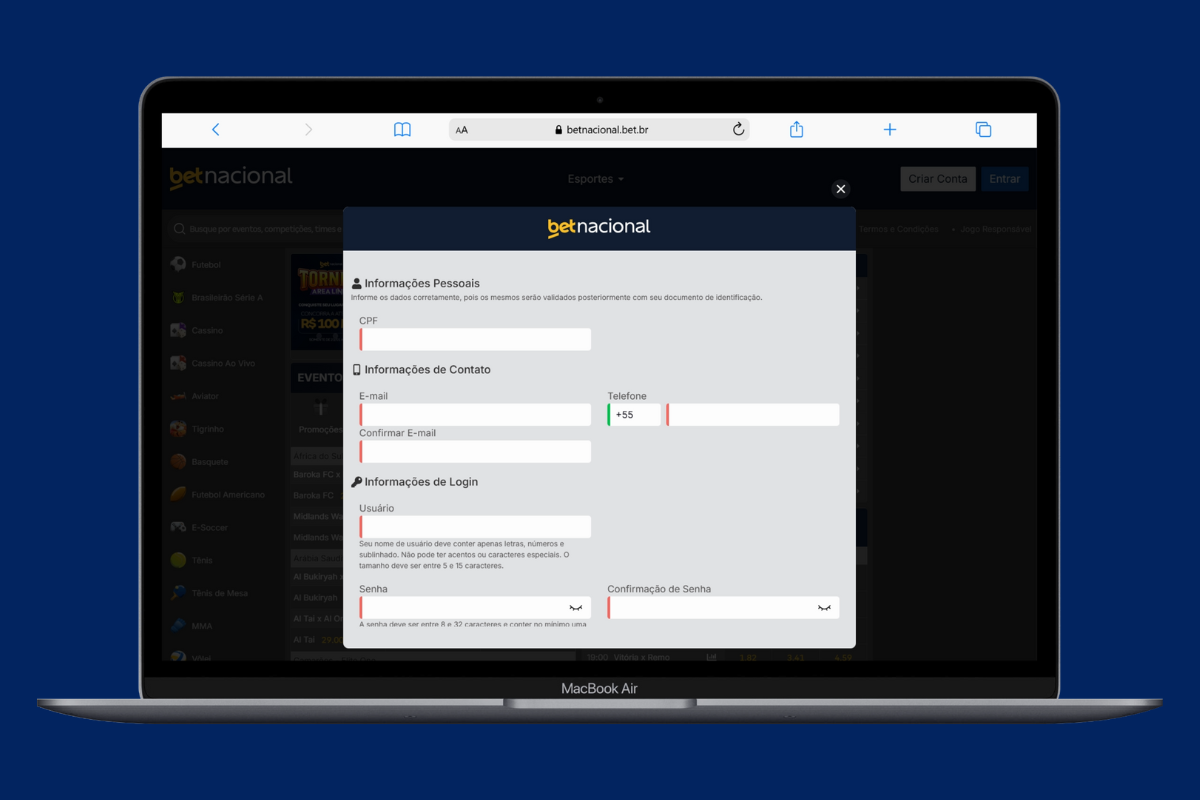The width and height of the screenshot is (1200, 800).
Task: Click the AA reader text size control
Action: point(462,130)
